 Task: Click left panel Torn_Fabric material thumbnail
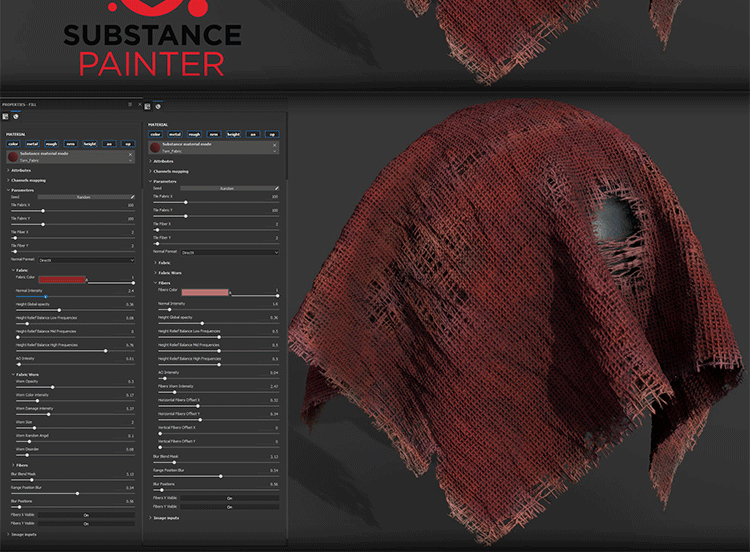coord(13,156)
